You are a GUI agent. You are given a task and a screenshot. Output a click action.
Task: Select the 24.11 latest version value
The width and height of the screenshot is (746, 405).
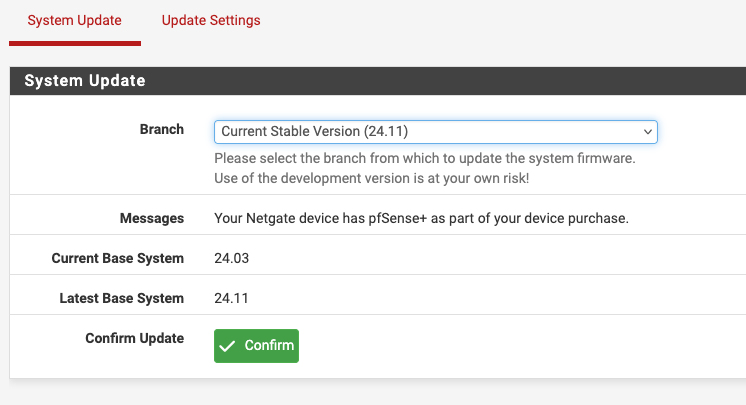tap(231, 298)
